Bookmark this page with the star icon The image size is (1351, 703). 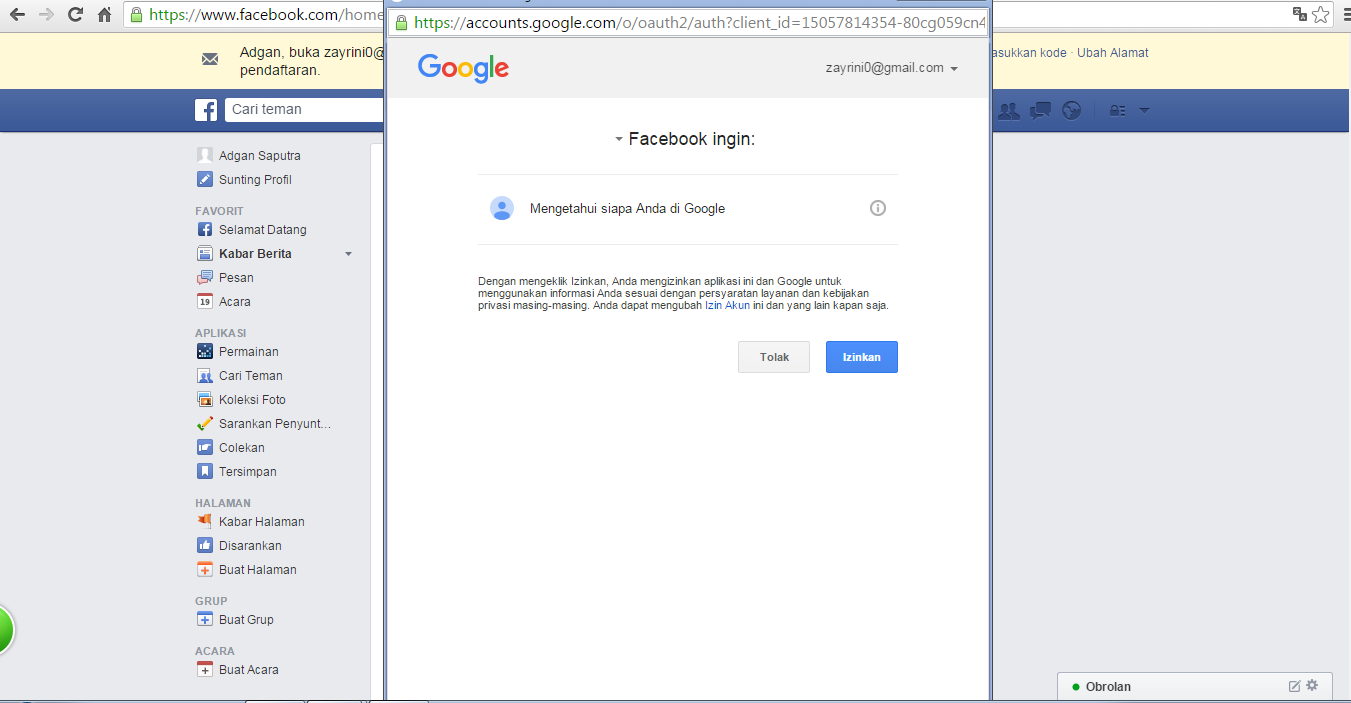[x=1321, y=14]
